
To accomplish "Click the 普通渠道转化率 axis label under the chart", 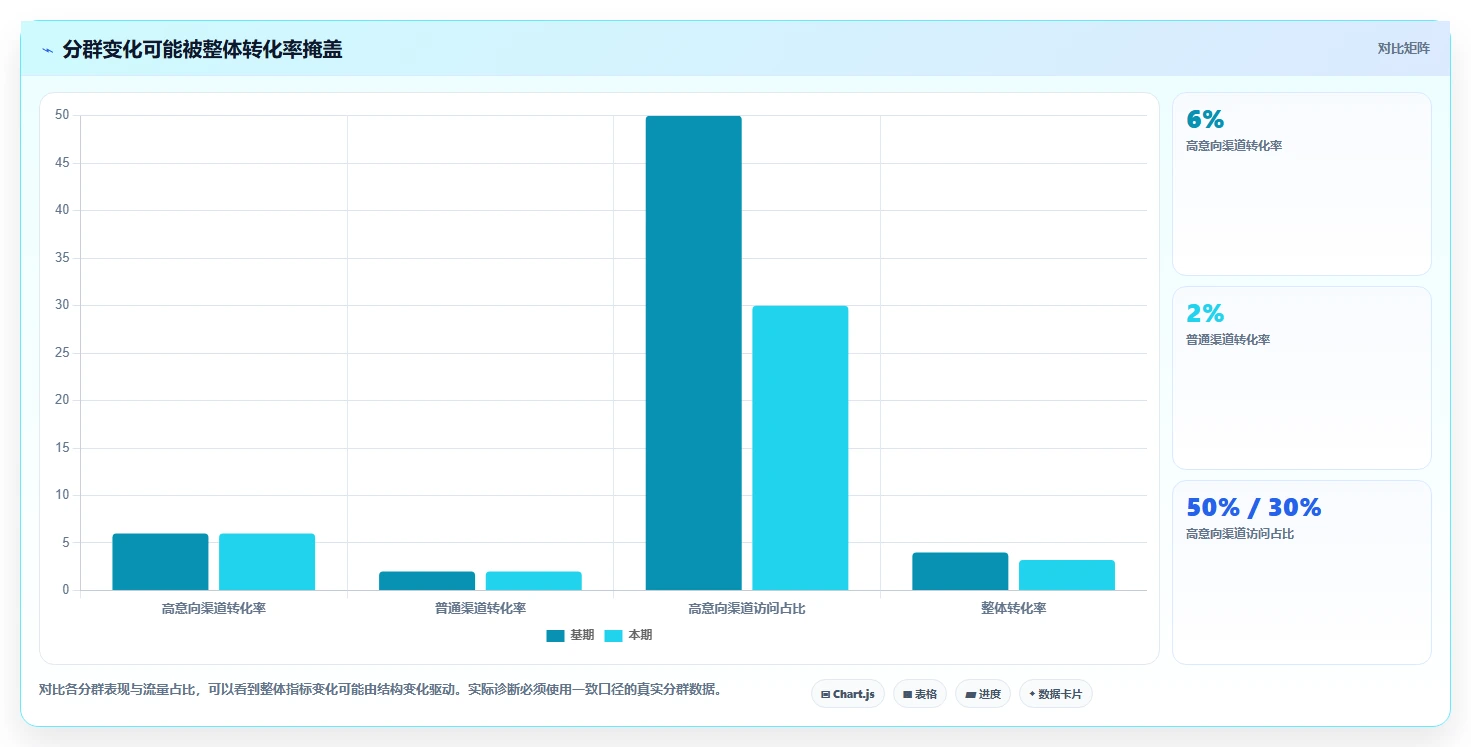I will 481,608.
